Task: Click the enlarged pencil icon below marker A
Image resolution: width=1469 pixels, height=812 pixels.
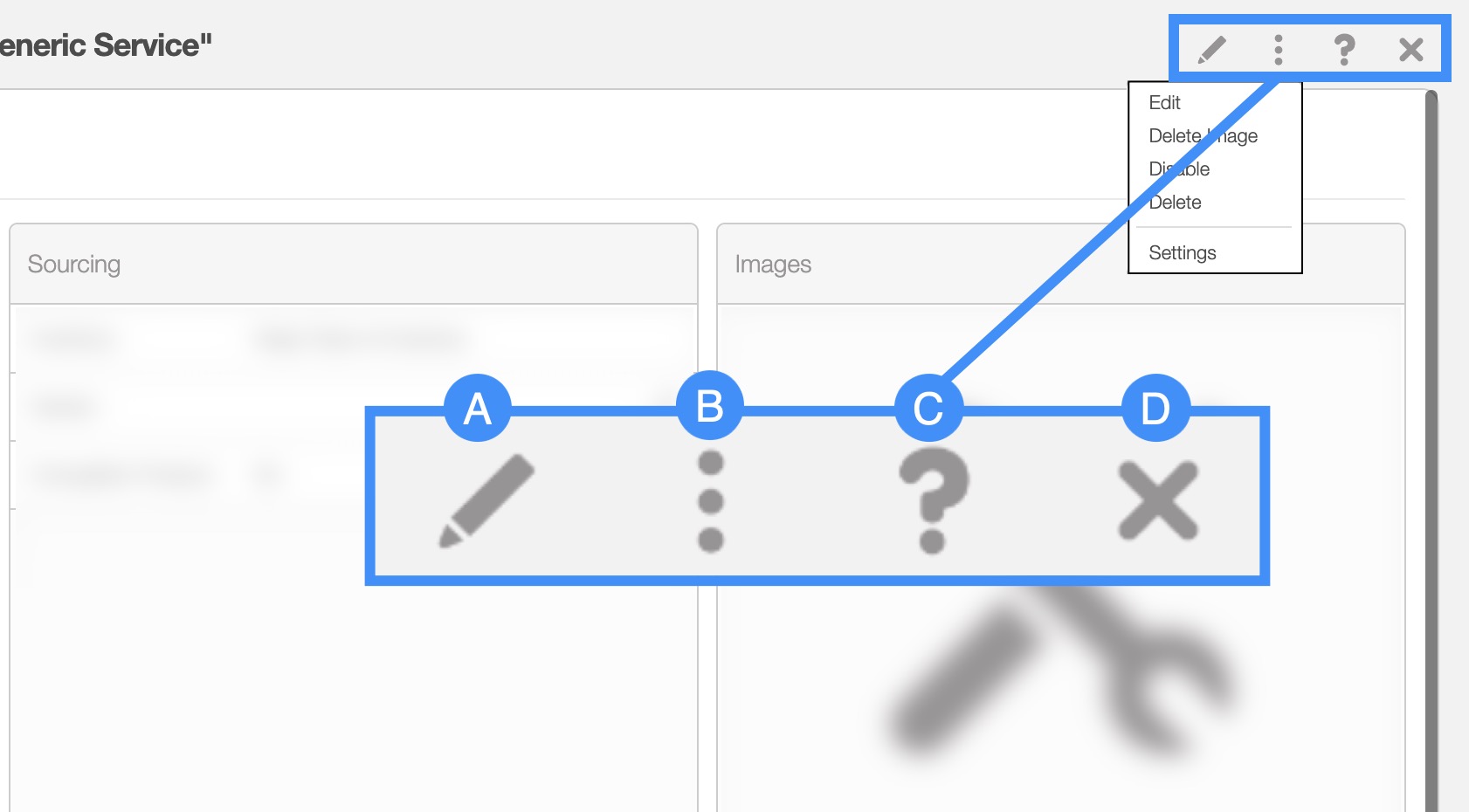Action: 486,501
